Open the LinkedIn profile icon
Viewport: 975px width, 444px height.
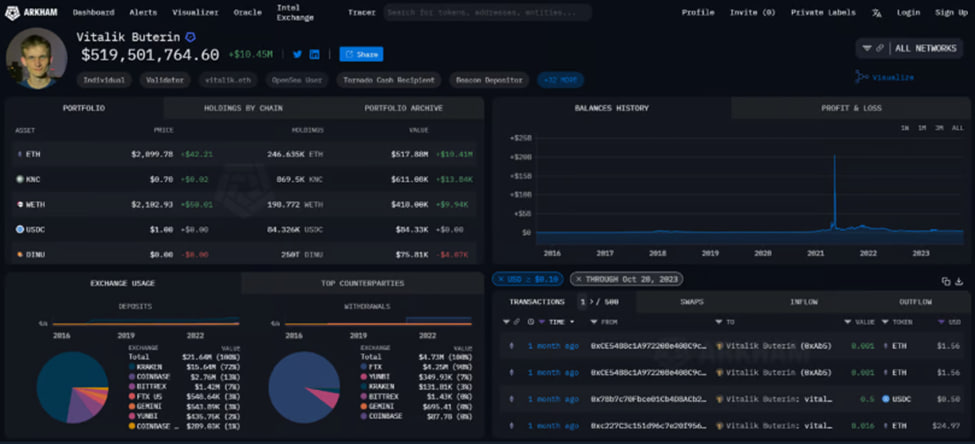(315, 55)
